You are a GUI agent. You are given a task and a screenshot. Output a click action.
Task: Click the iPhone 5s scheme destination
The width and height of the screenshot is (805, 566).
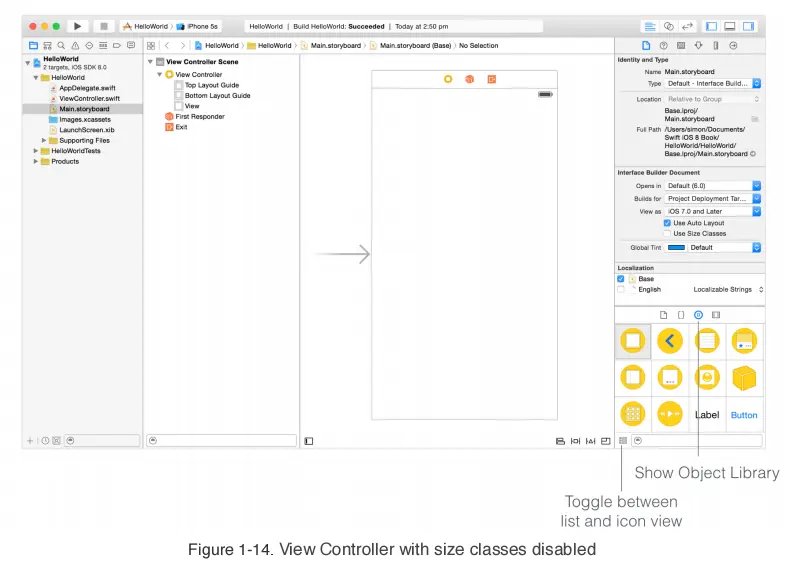click(198, 26)
